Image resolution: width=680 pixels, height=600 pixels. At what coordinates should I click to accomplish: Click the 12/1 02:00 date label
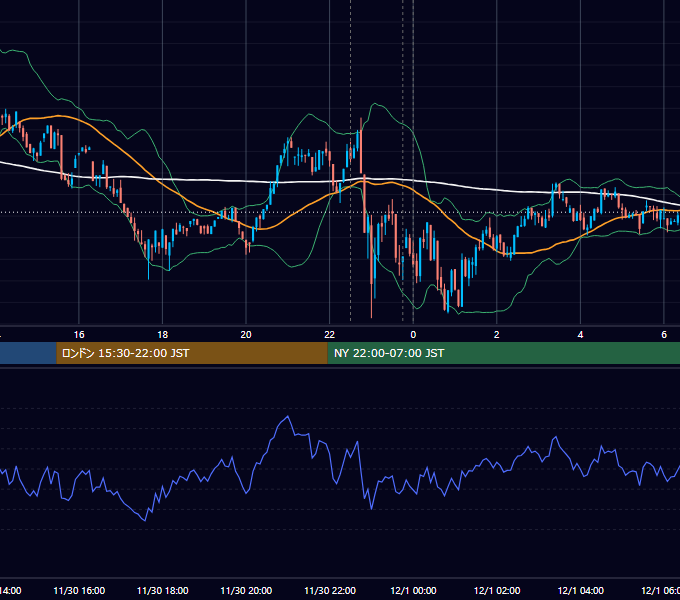click(x=497, y=590)
